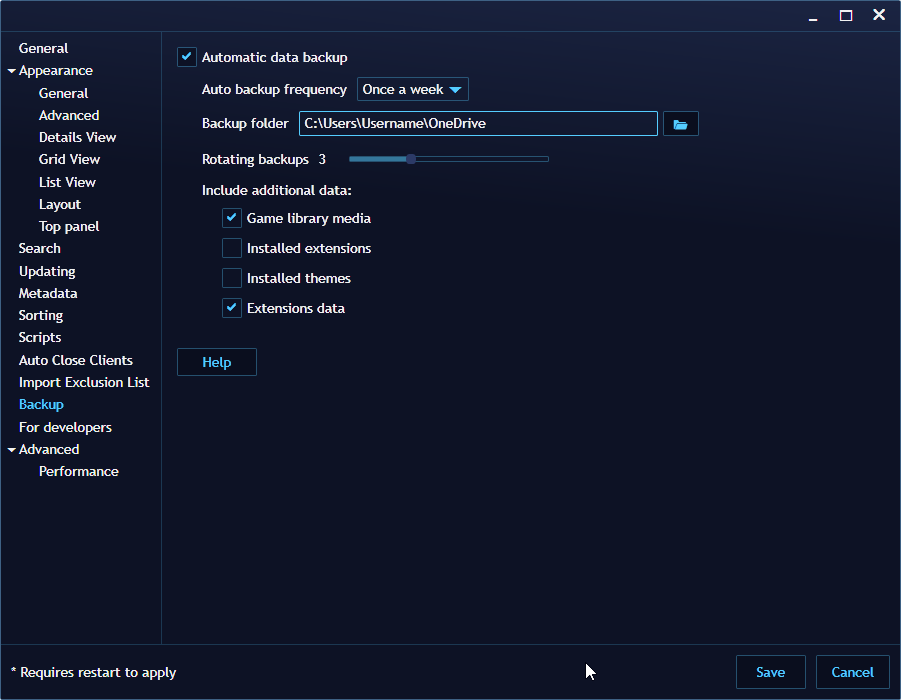The width and height of the screenshot is (901, 700).
Task: Open Scripts settings
Action: [40, 337]
